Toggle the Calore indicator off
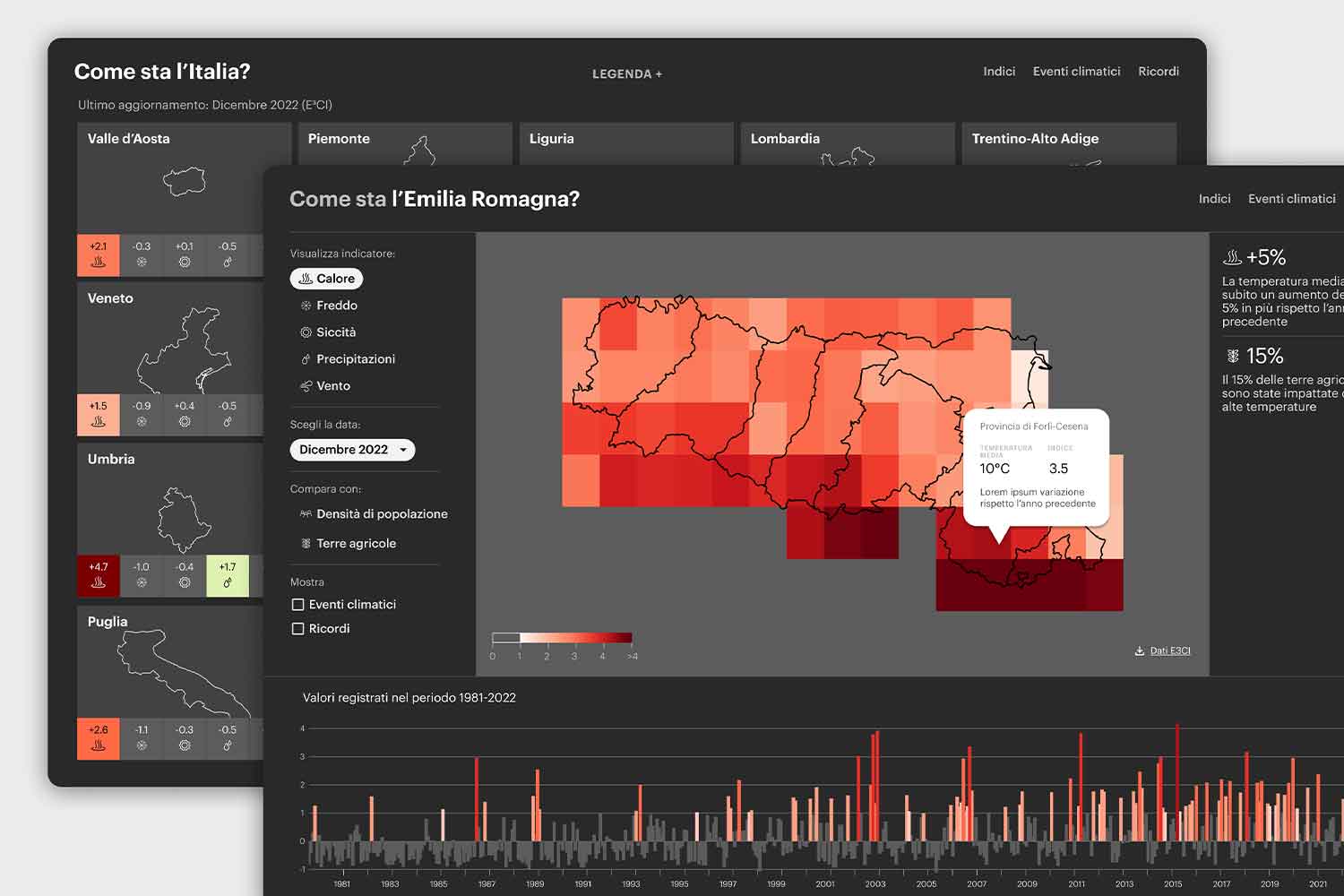The height and width of the screenshot is (896, 1344). 326,279
